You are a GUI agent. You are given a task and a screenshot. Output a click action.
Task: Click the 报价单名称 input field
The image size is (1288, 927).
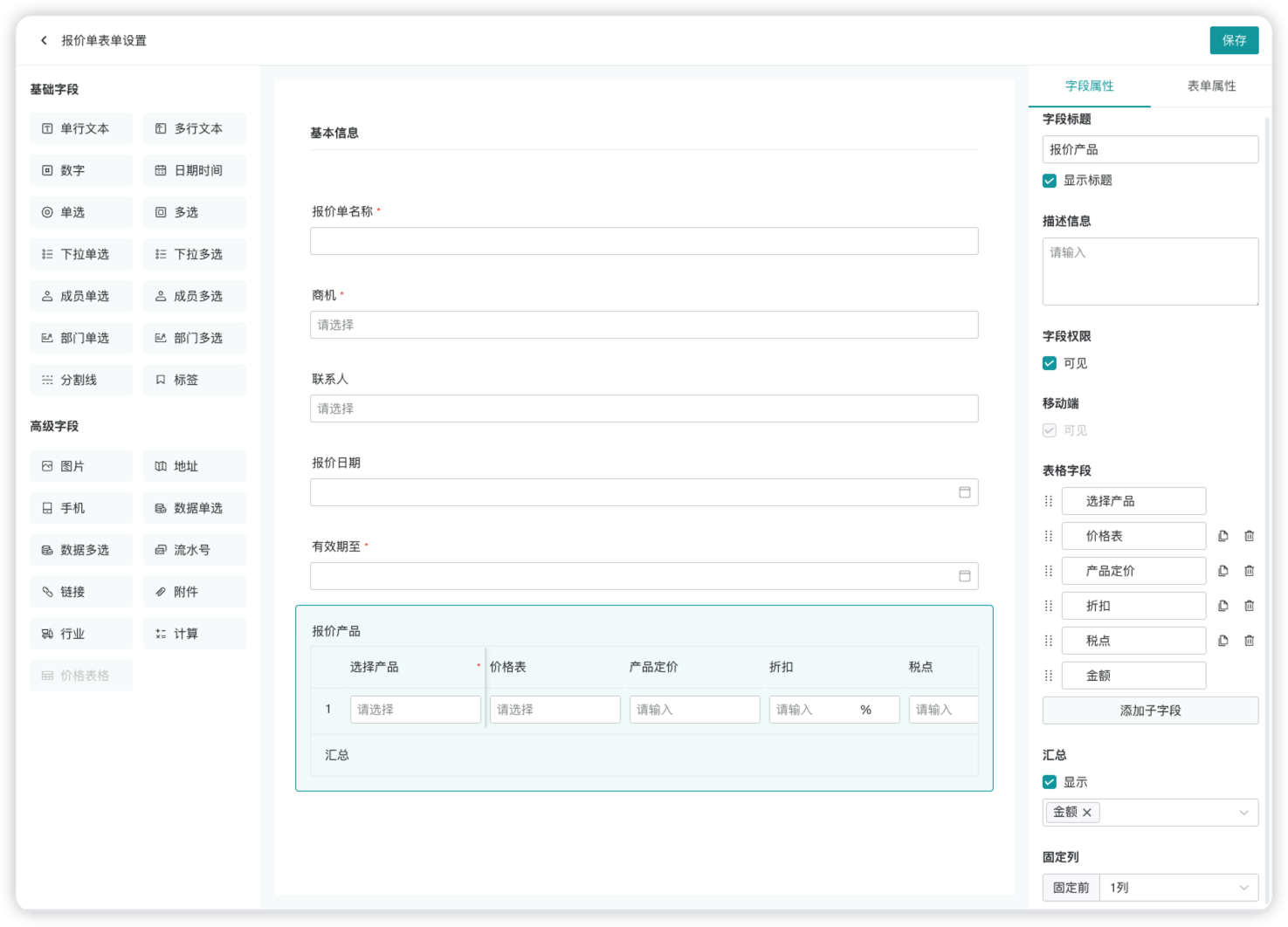tap(644, 241)
